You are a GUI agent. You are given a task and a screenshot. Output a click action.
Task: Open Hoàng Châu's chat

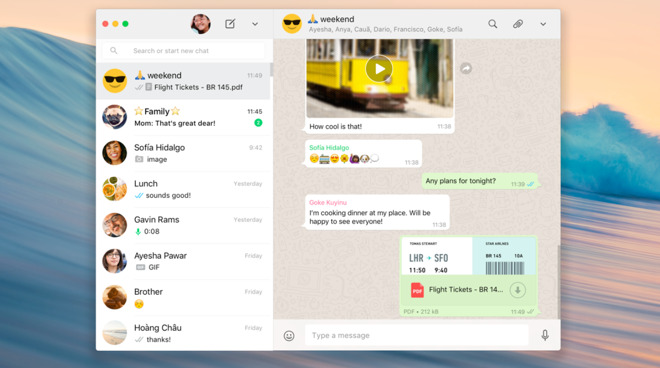click(184, 333)
